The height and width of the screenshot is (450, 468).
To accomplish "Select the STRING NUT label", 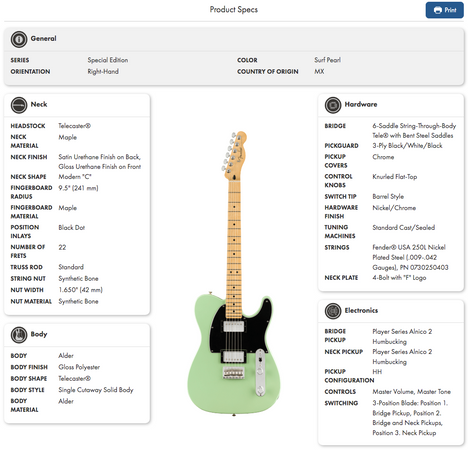I will click(28, 279).
